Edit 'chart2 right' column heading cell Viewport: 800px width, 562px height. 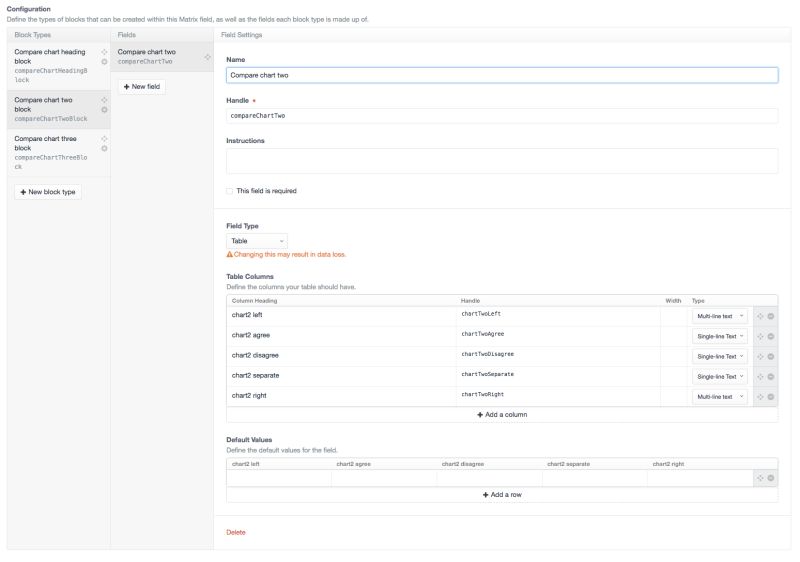(x=342, y=397)
